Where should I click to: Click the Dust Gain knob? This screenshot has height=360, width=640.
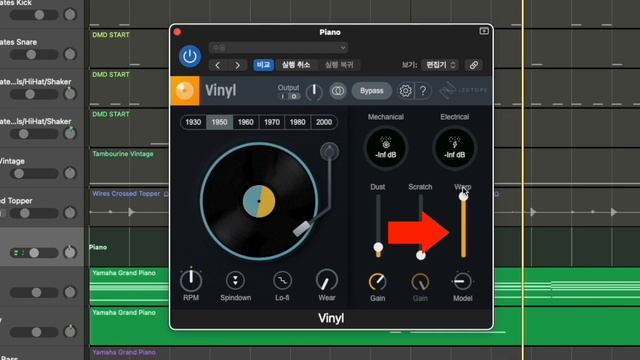378,282
